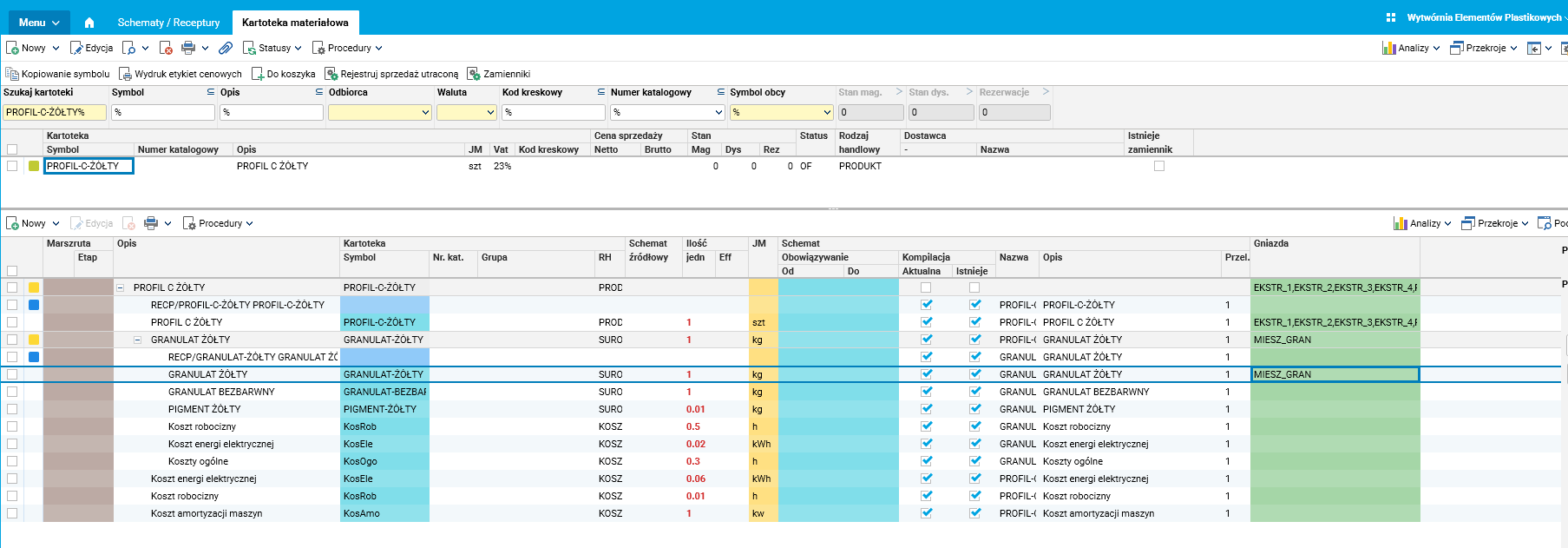The image size is (1568, 548).
Task: Click the Szukaj kartoteki search field
Action: (54, 112)
